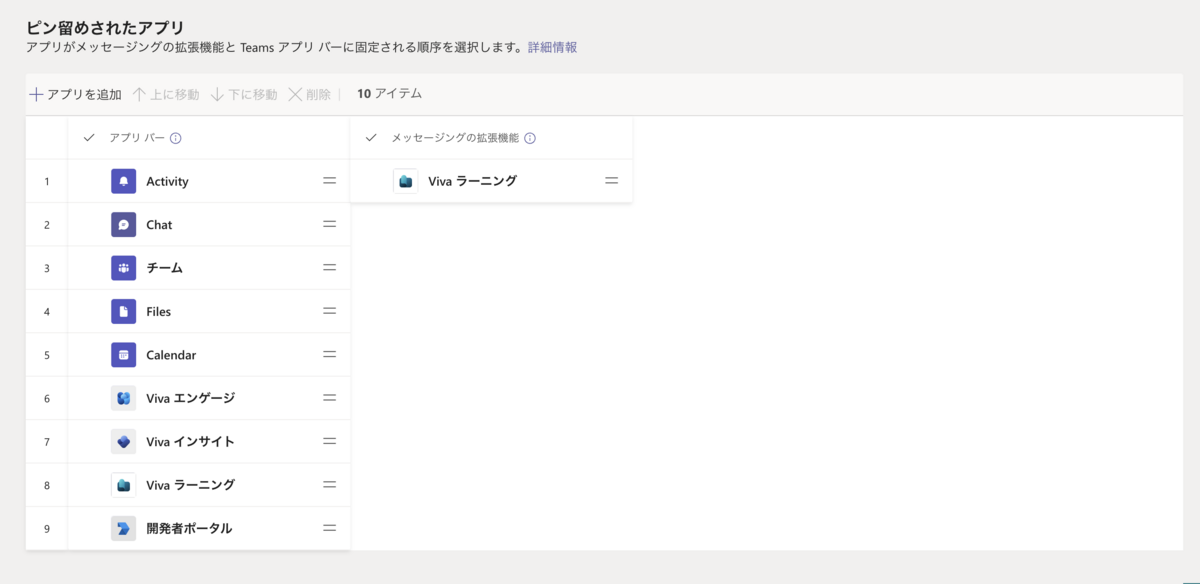The image size is (1200, 584).
Task: Click the Teams (チーム) app icon
Action: (x=123, y=268)
